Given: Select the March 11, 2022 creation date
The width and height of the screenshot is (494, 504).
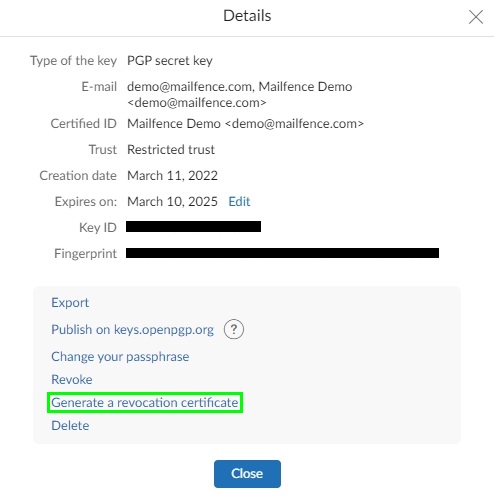Looking at the screenshot, I should 172,176.
